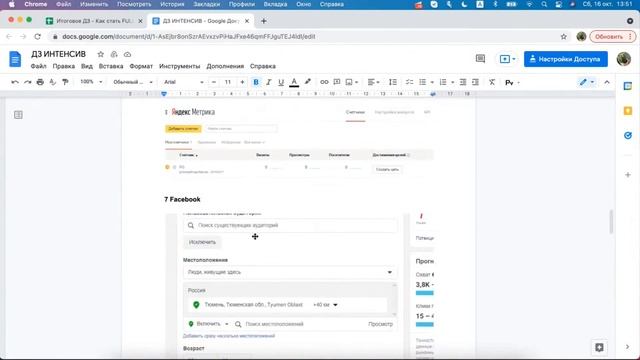This screenshot has height=360, width=640.
Task: Click the Настройки Доступа share button
Action: point(566,59)
